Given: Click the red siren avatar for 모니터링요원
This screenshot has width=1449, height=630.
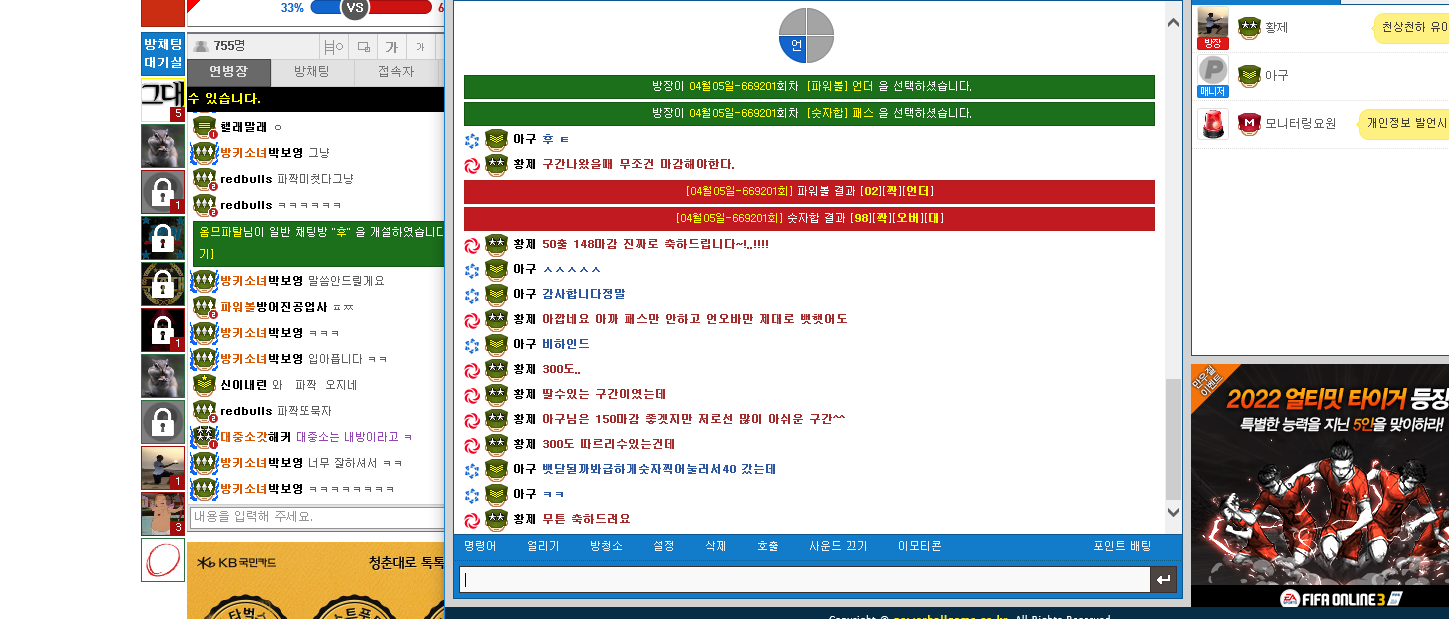Looking at the screenshot, I should point(1213,124).
